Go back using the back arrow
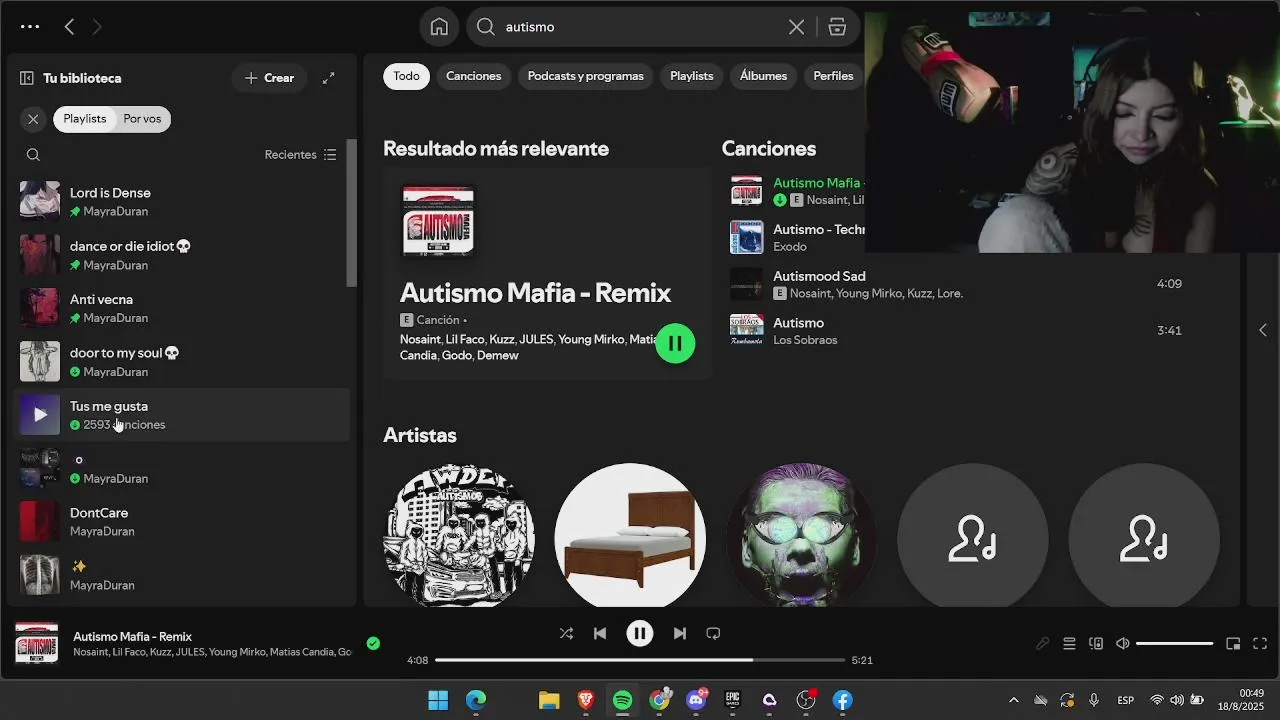Image resolution: width=1280 pixels, height=720 pixels. [69, 27]
